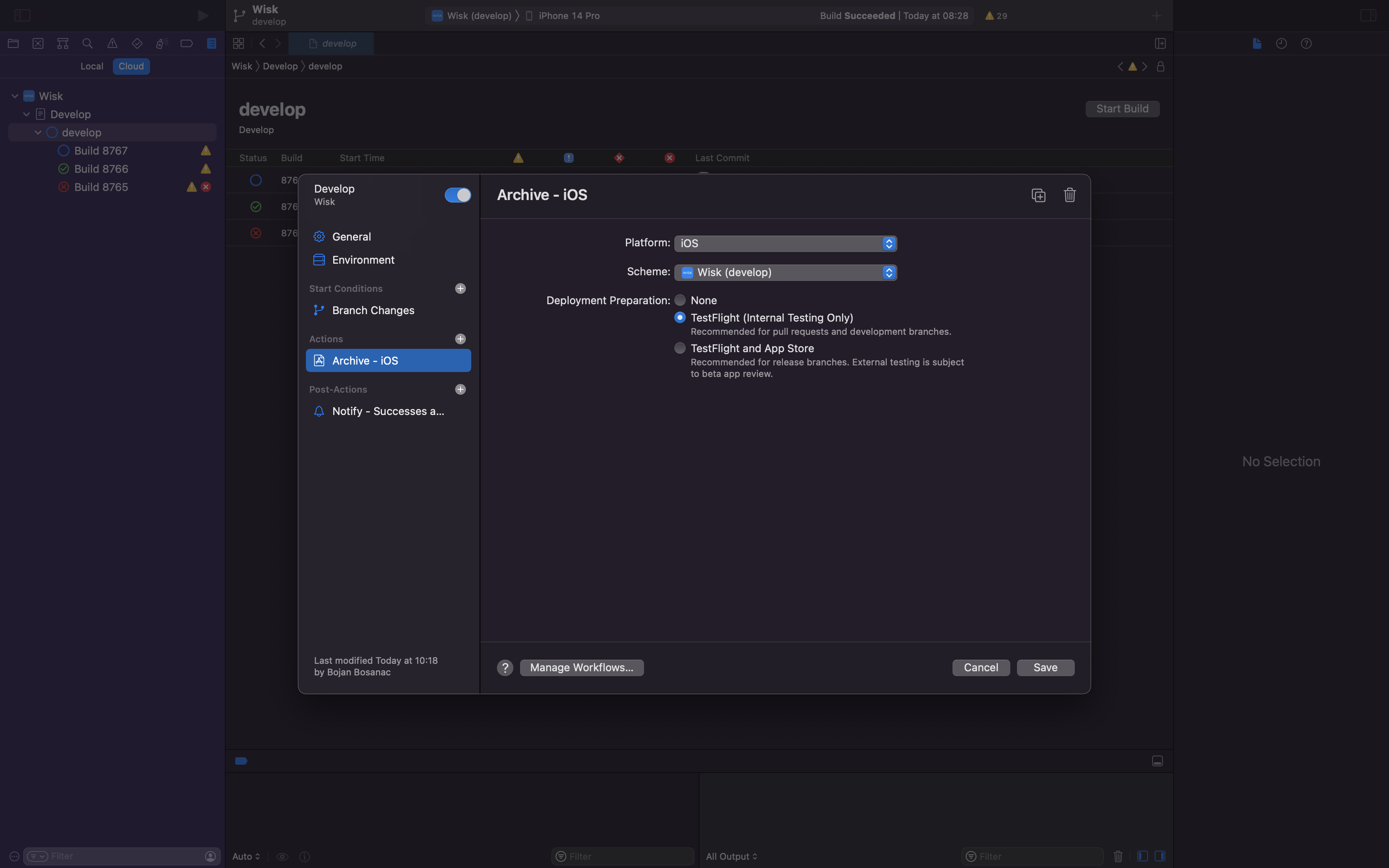Add a new Post-Action with plus icon
Screen dimensions: 1389x868
461,390
